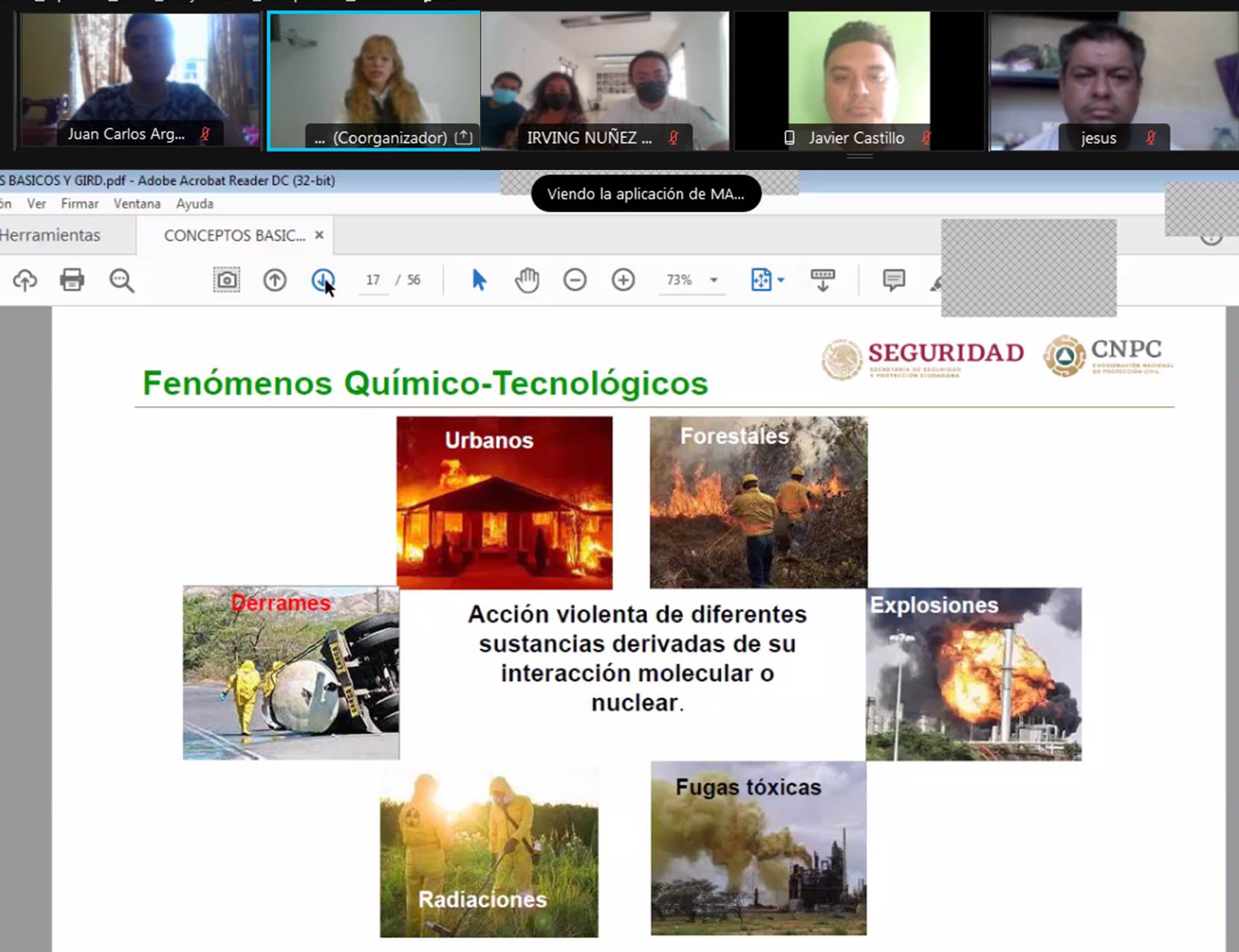Select the Hand pan tool
1239x952 pixels.
[x=527, y=280]
